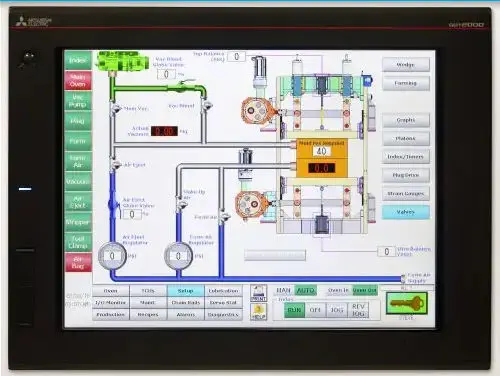Screen dimensions: 500x376
Task: Set Index to REV JOG
Action: coord(358,310)
